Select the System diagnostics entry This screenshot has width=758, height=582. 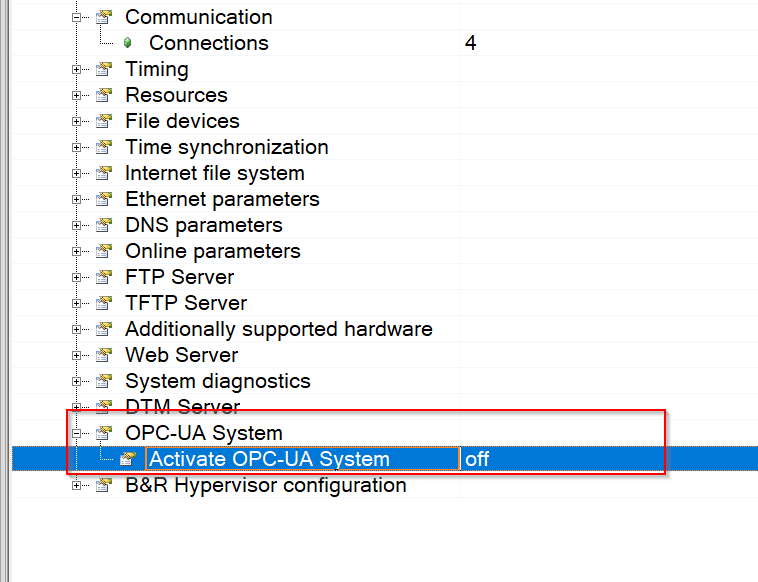click(x=218, y=381)
